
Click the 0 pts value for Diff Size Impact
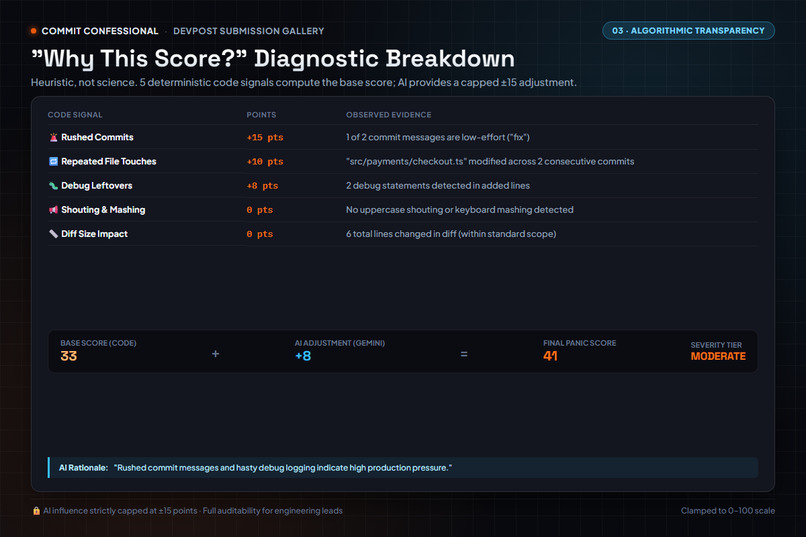click(x=260, y=234)
